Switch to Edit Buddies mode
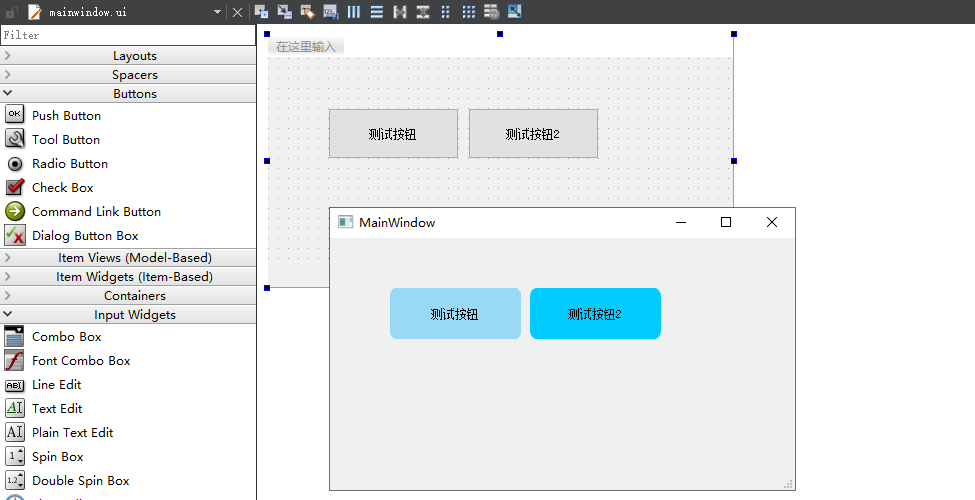 tap(307, 11)
